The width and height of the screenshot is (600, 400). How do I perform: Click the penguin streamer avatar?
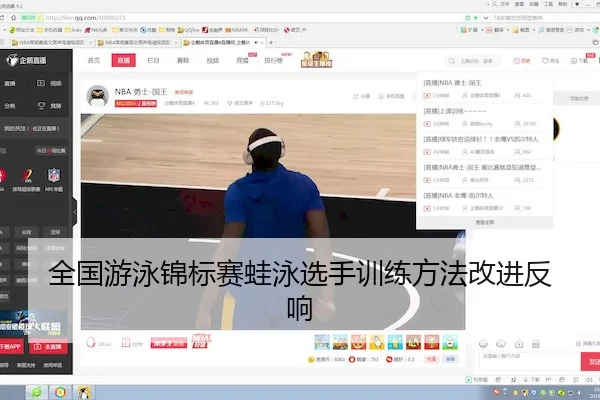coord(97,96)
